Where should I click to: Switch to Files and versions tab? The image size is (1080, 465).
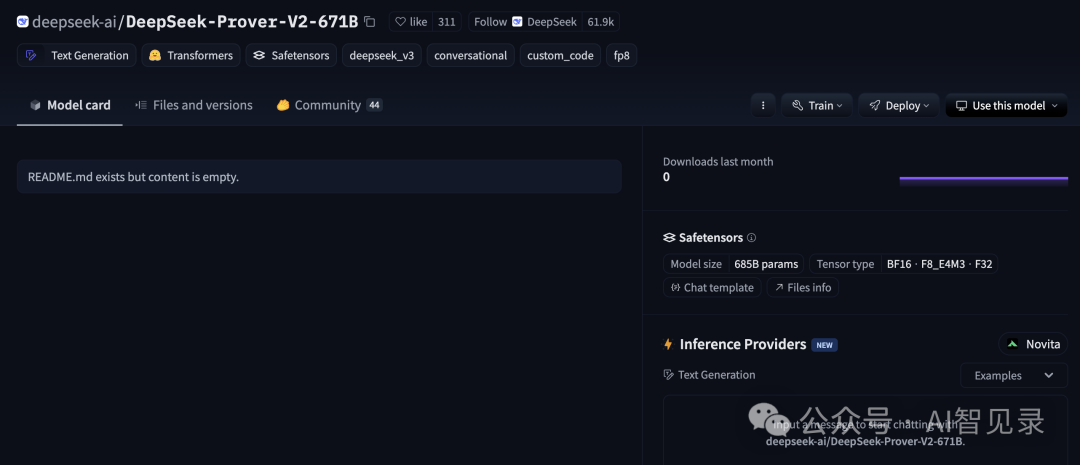(x=194, y=105)
